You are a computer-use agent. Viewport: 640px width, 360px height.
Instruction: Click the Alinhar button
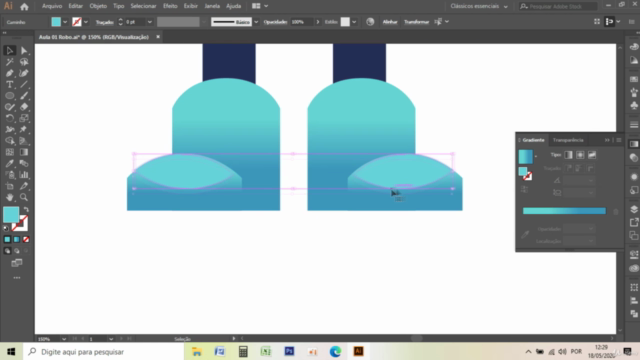(390, 22)
